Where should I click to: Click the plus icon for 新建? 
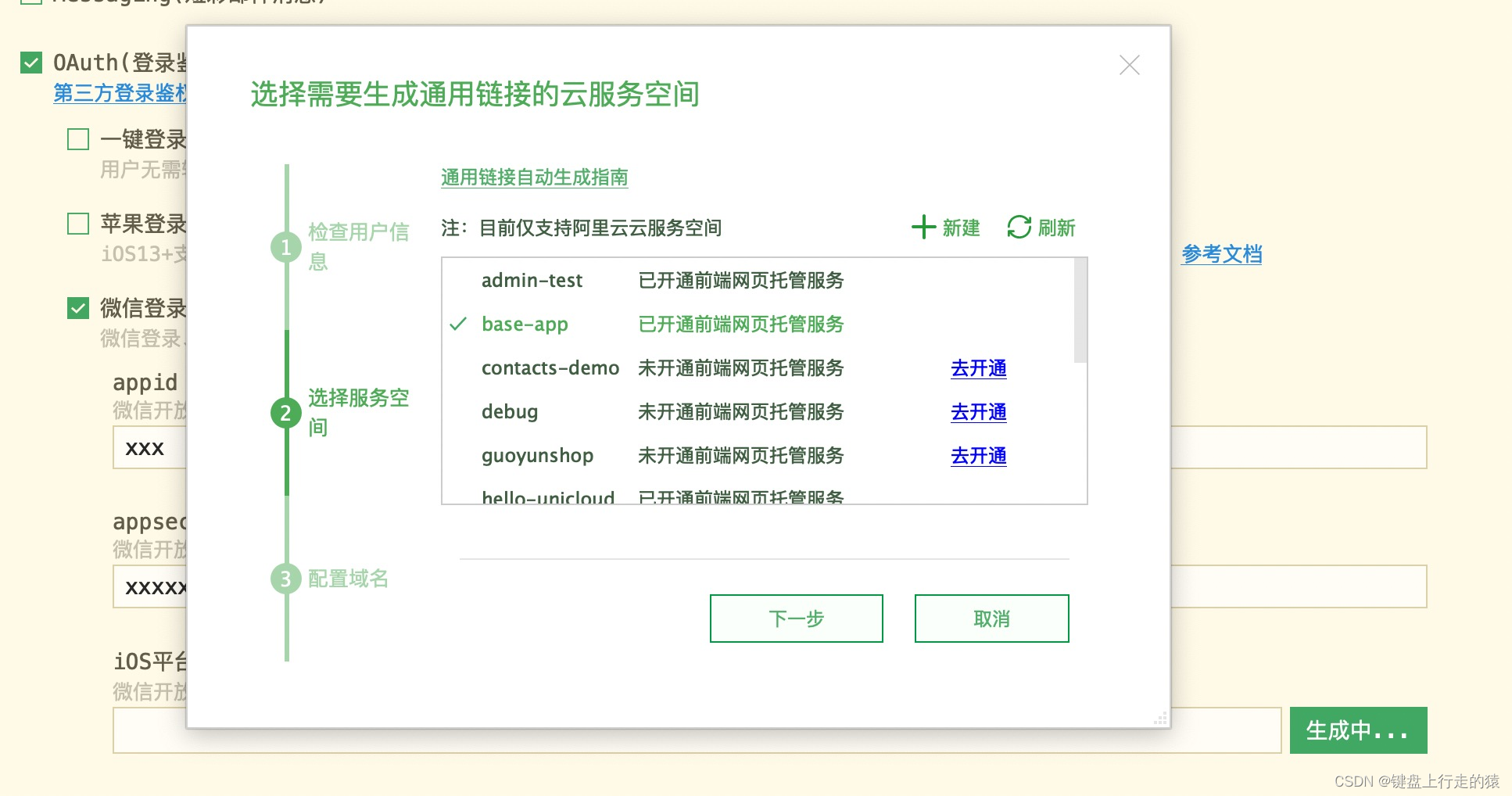[x=923, y=228]
